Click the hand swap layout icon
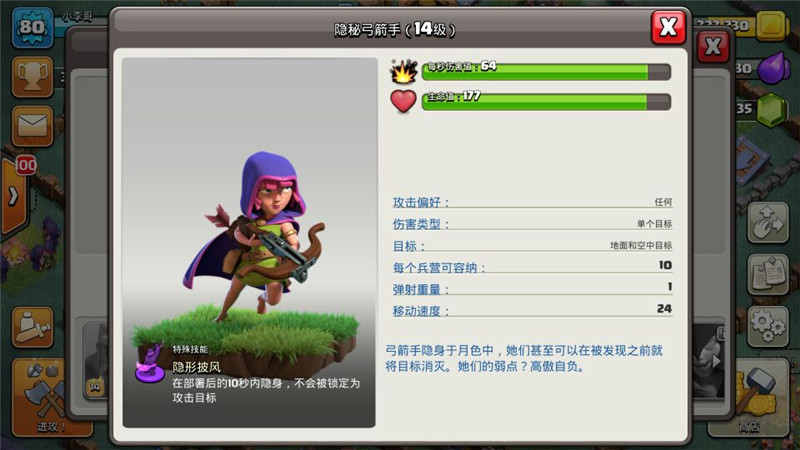Image resolution: width=800 pixels, height=450 pixels. point(768,222)
